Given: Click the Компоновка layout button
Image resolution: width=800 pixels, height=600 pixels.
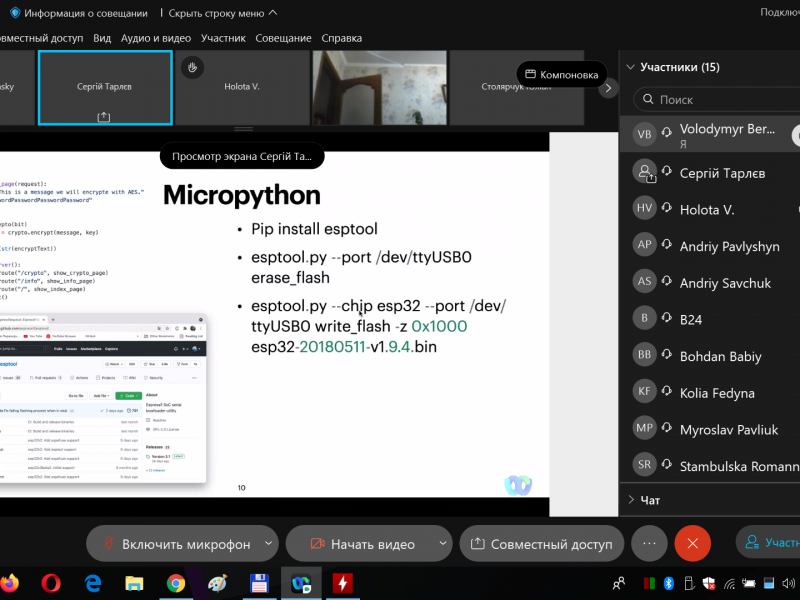Looking at the screenshot, I should pos(561,75).
